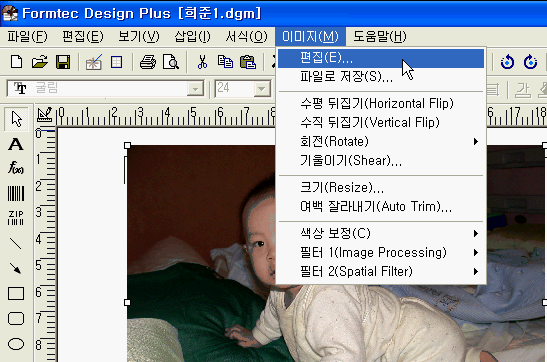Image resolution: width=547 pixels, height=362 pixels.
Task: Open the 서식(O) menu
Action: click(x=246, y=36)
